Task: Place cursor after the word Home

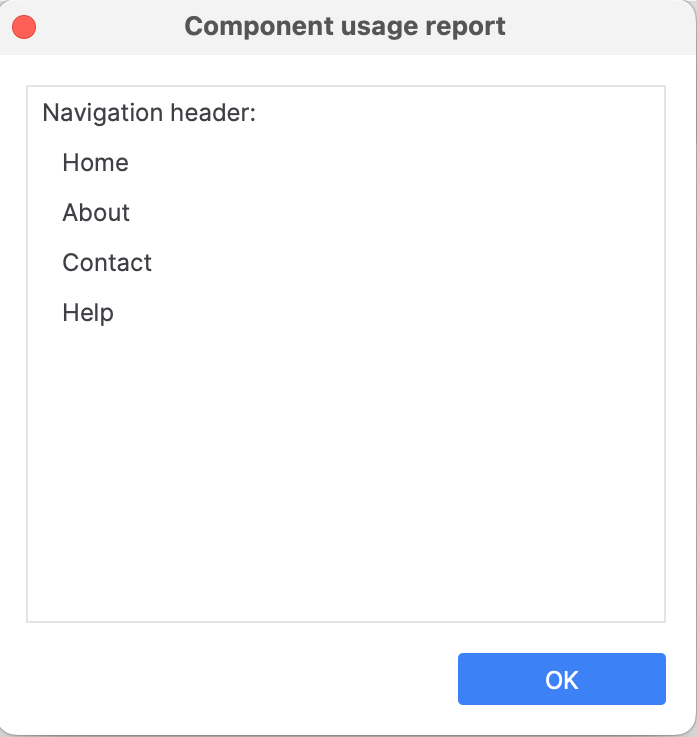Action: pos(130,163)
